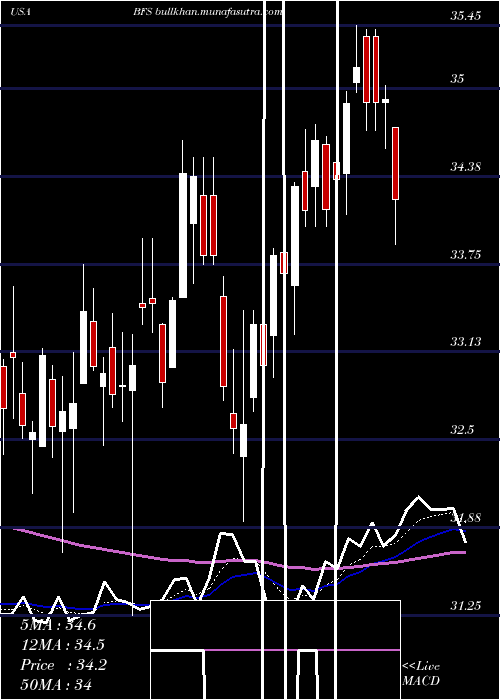Click the Price : 34.2 readout

pos(63,665)
